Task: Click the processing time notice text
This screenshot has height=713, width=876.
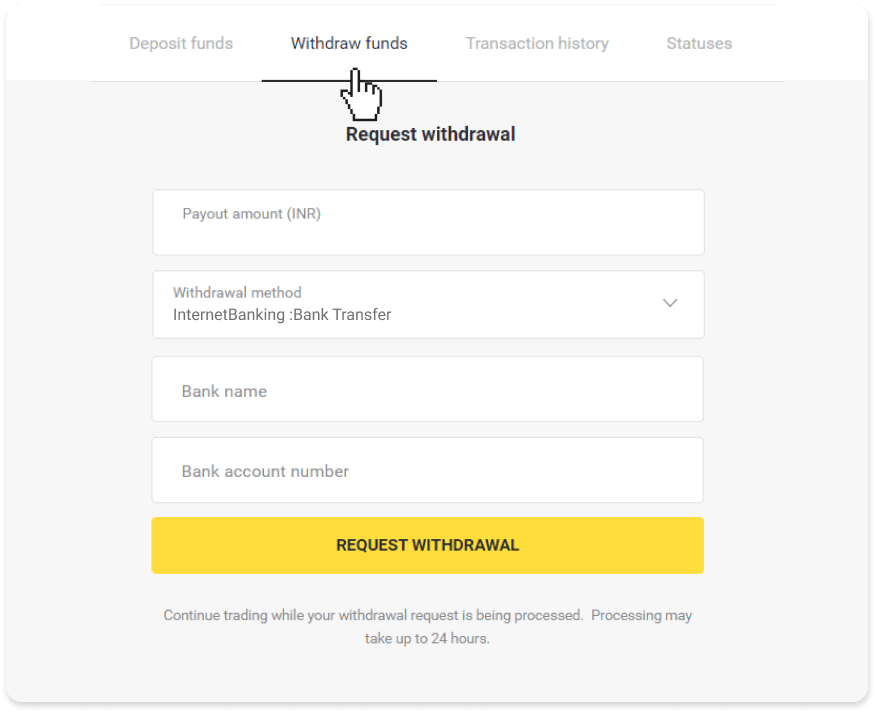Action: pyautogui.click(x=428, y=623)
